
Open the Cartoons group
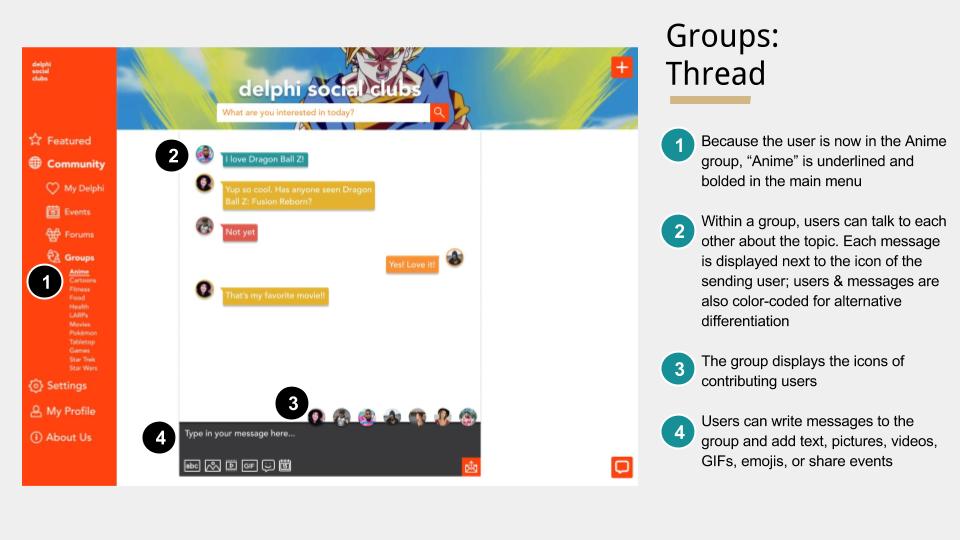83,280
